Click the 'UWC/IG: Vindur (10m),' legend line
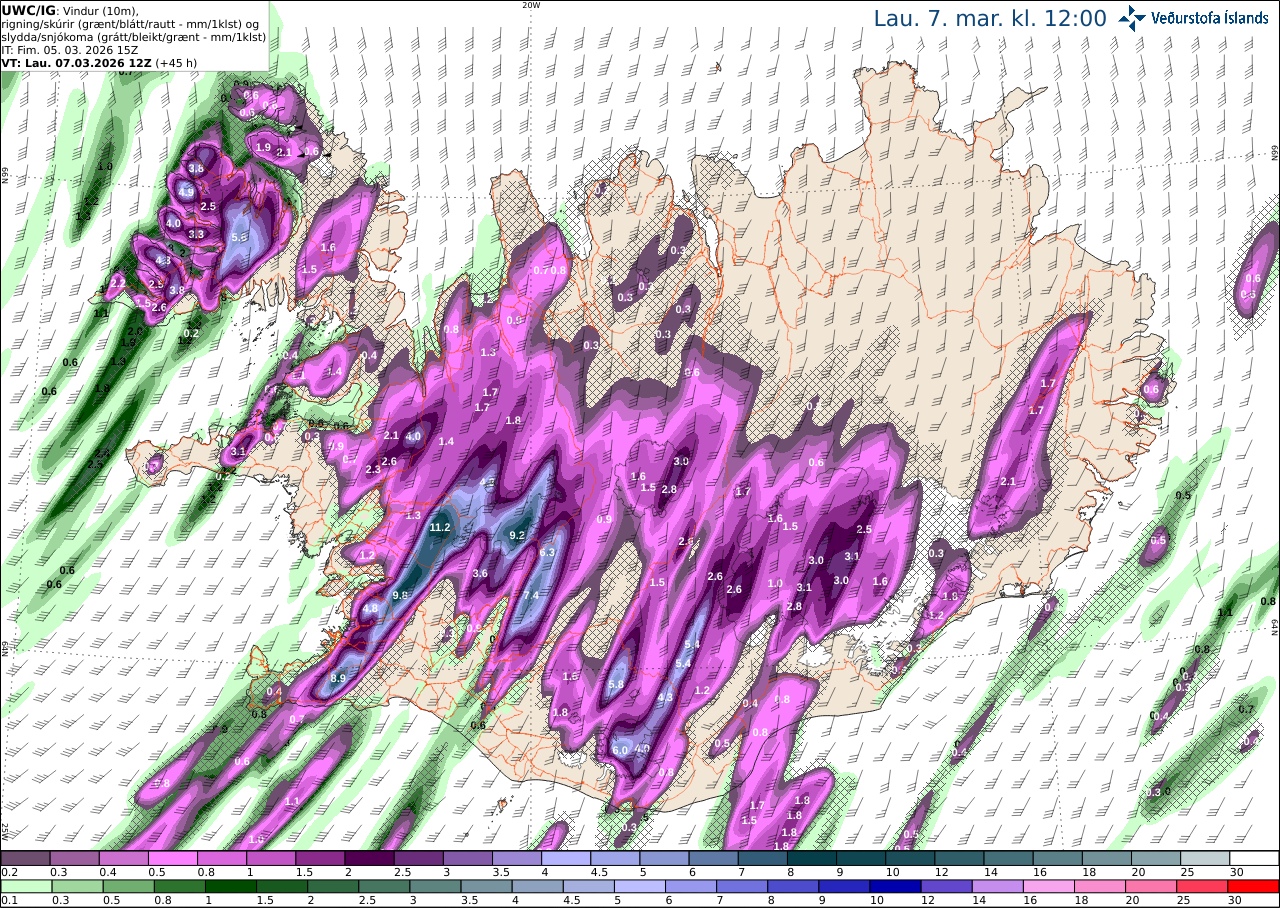 [x=70, y=10]
